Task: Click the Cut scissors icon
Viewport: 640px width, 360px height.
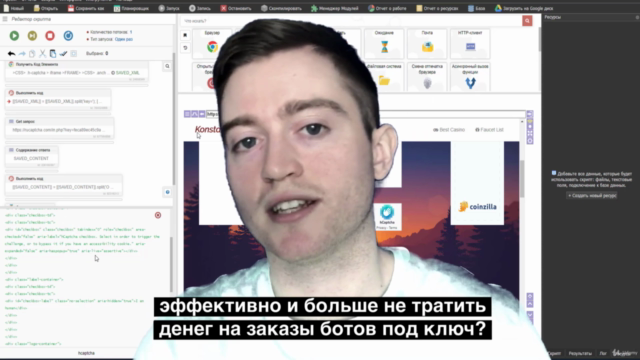Action: point(42,53)
